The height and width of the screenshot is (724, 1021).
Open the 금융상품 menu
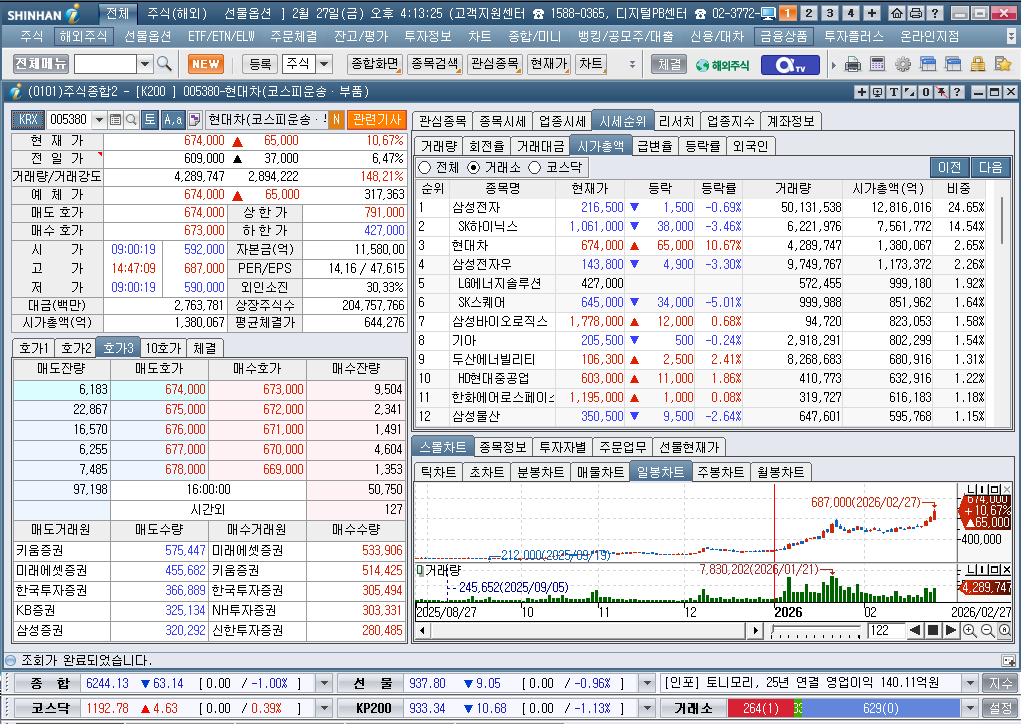click(x=783, y=36)
